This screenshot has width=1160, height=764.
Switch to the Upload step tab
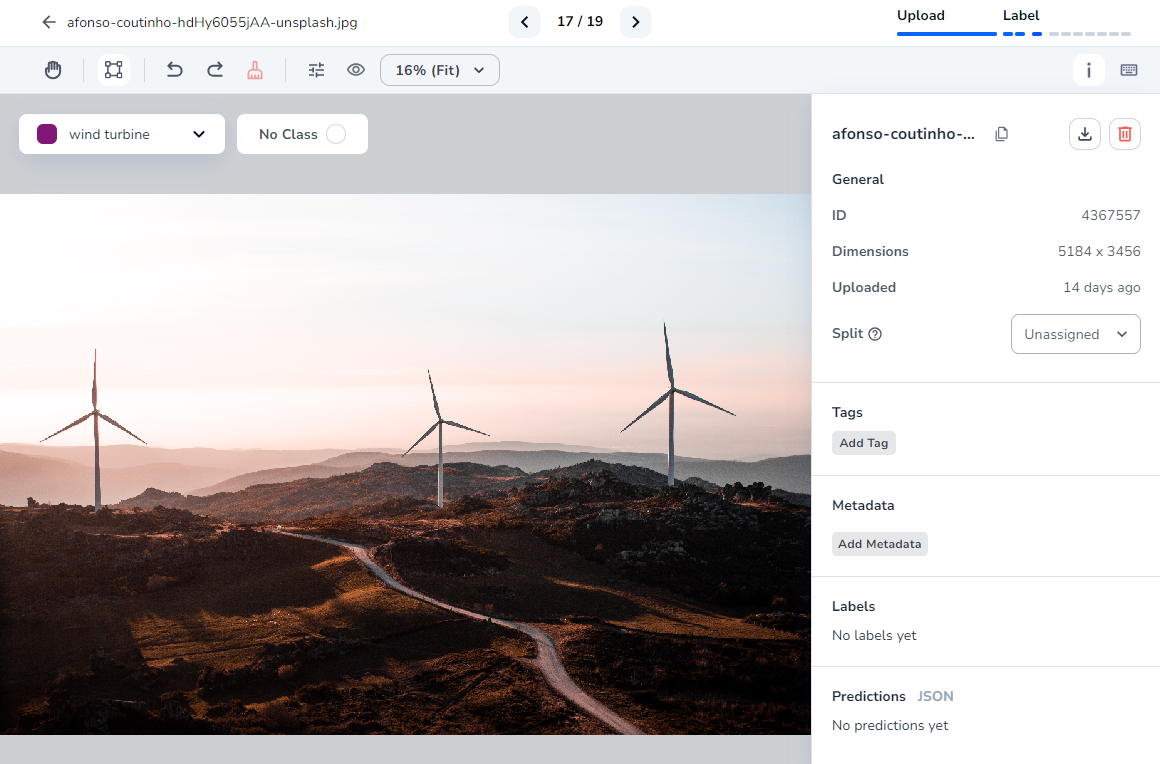(921, 16)
